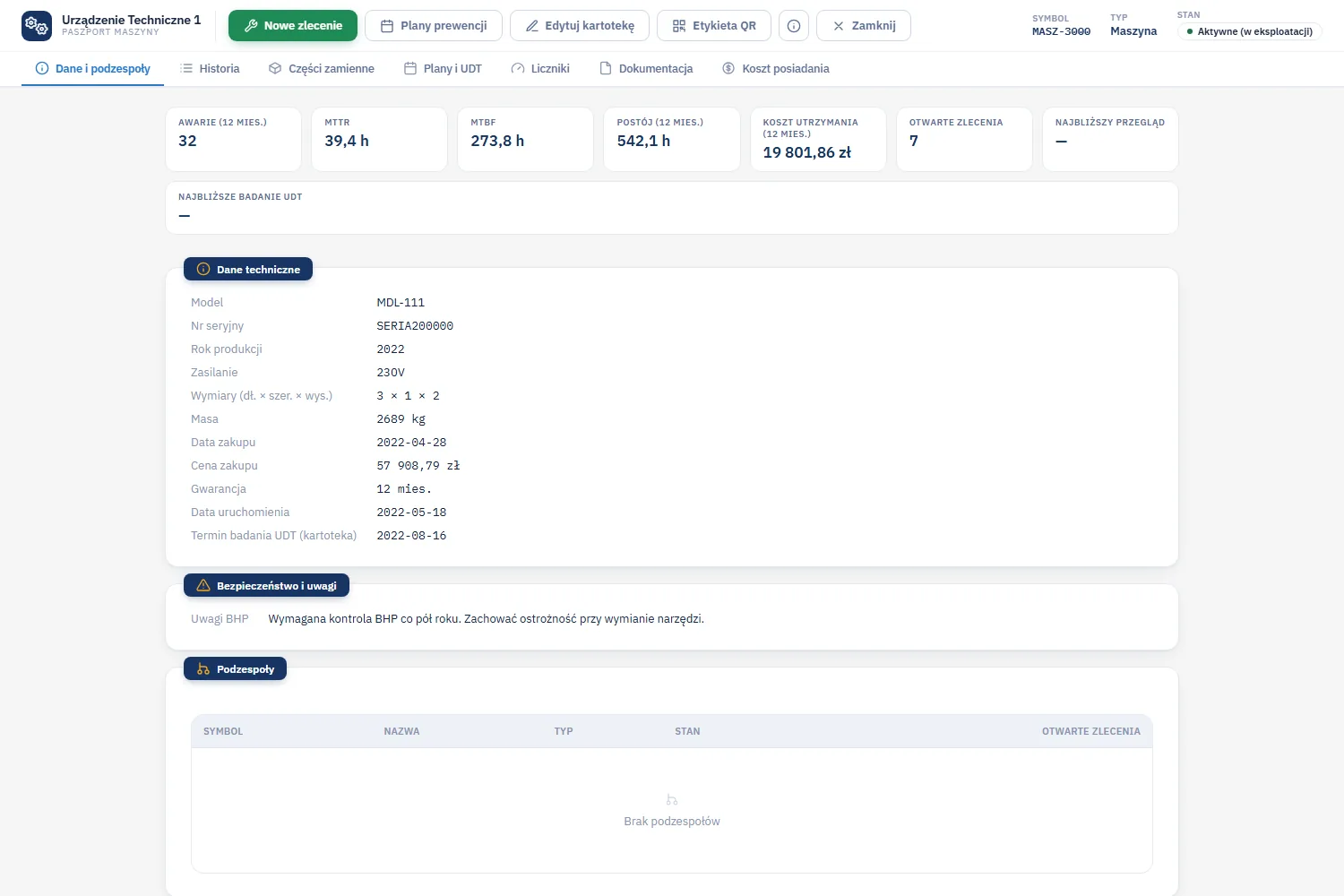Click the Awarie (12 mies.) card
The image size is (1344, 896).
(x=234, y=139)
